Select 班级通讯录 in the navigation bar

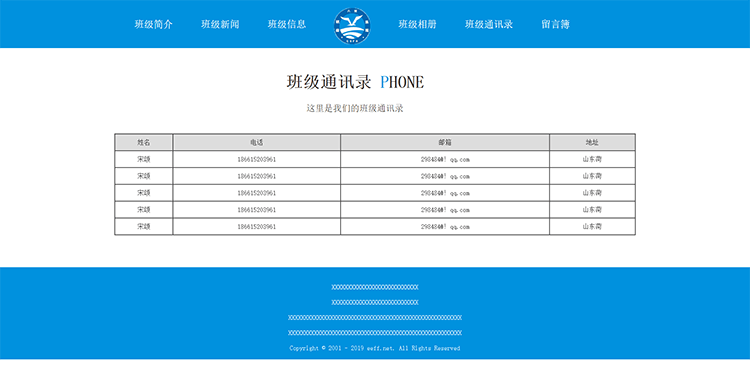tap(489, 24)
